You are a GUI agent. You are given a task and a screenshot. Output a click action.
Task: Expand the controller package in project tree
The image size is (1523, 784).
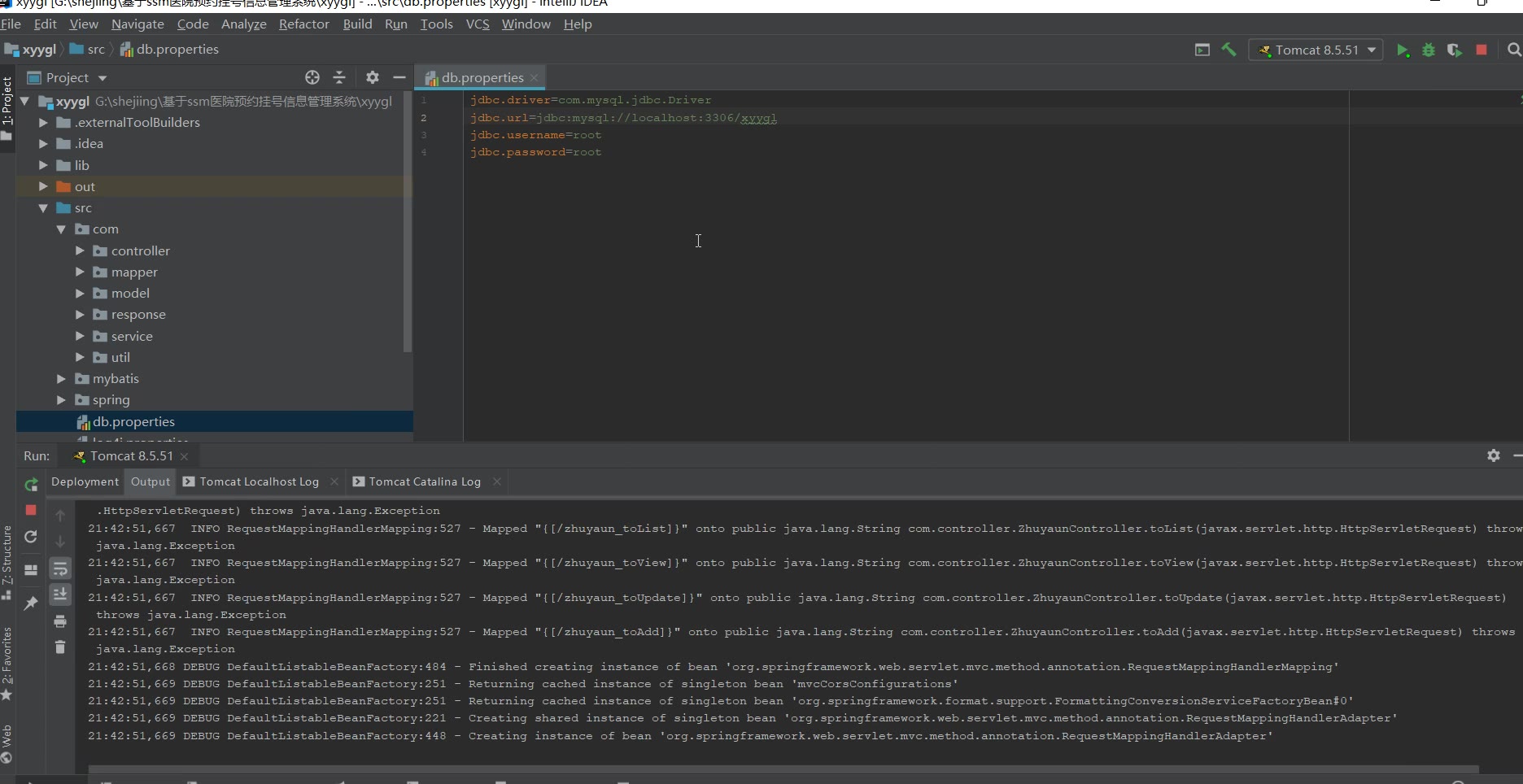(x=80, y=250)
